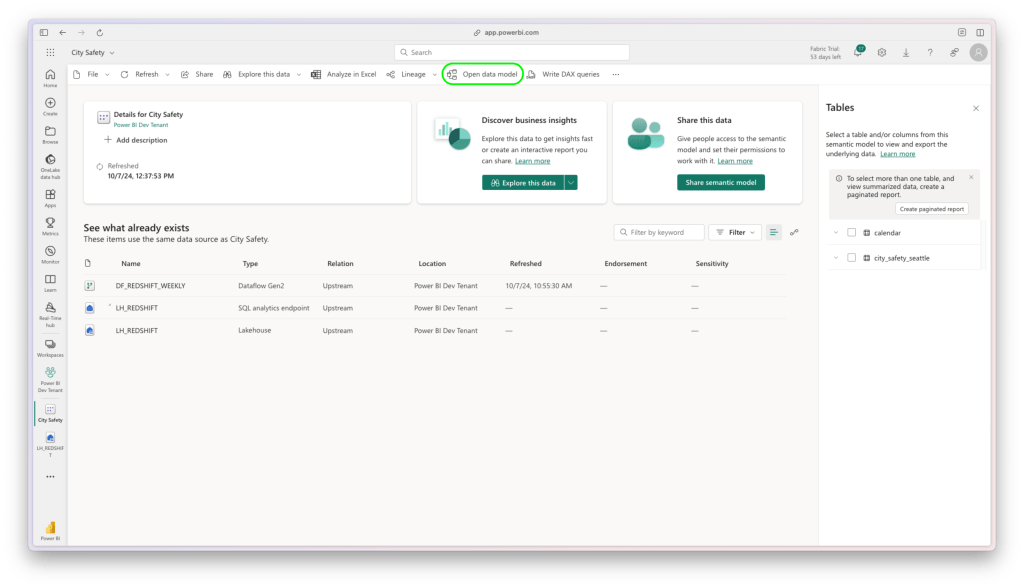This screenshot has width=1024, height=588.
Task: Click the Workspaces icon in sidebar
Action: pos(50,345)
